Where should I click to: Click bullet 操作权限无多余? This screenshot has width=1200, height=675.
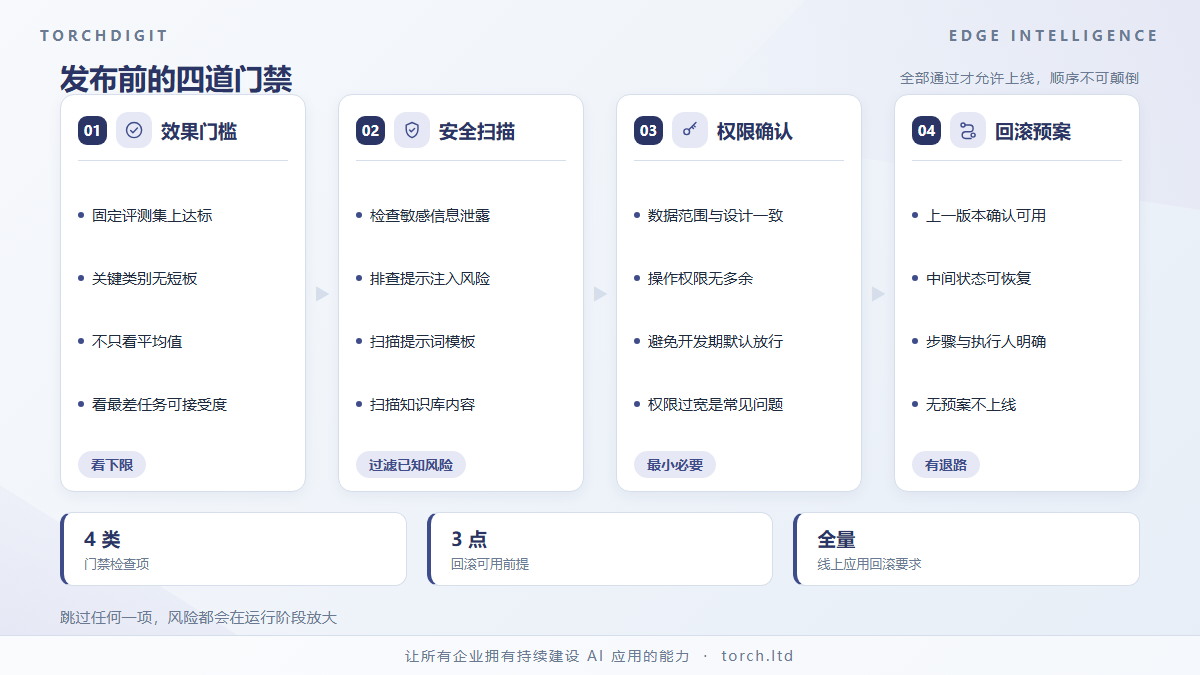(x=701, y=278)
